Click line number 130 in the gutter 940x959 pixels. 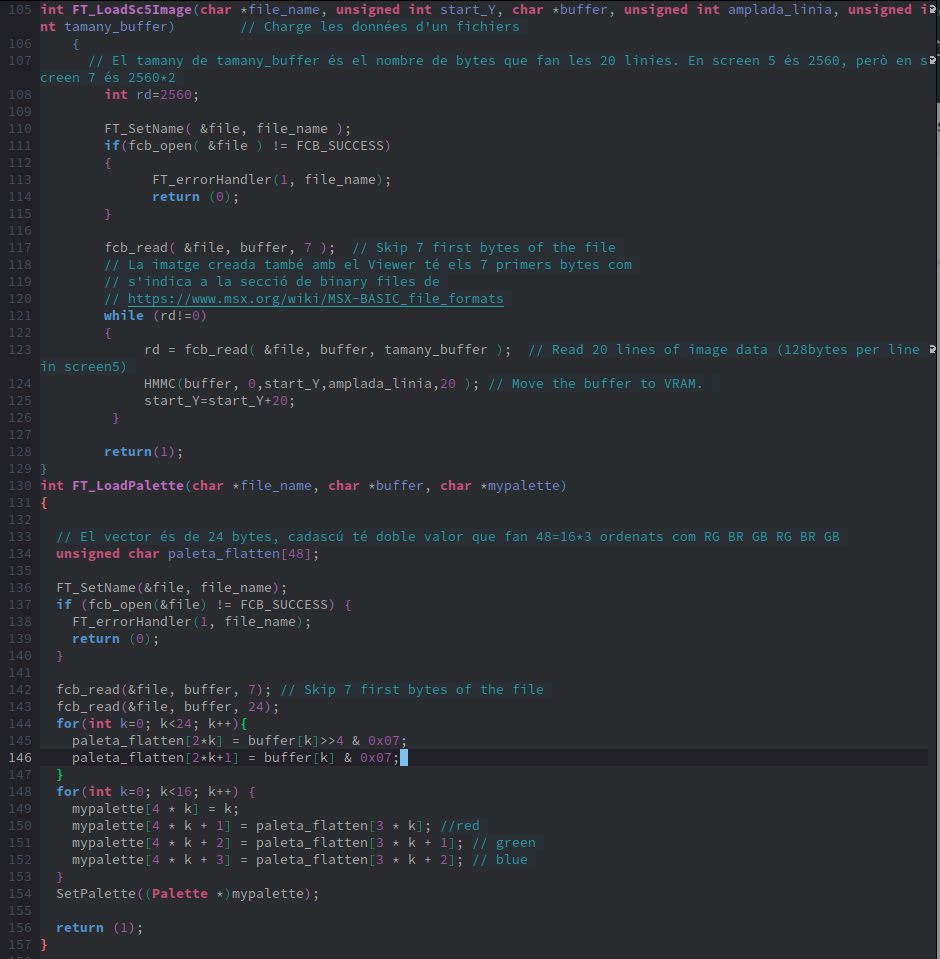click(20, 486)
